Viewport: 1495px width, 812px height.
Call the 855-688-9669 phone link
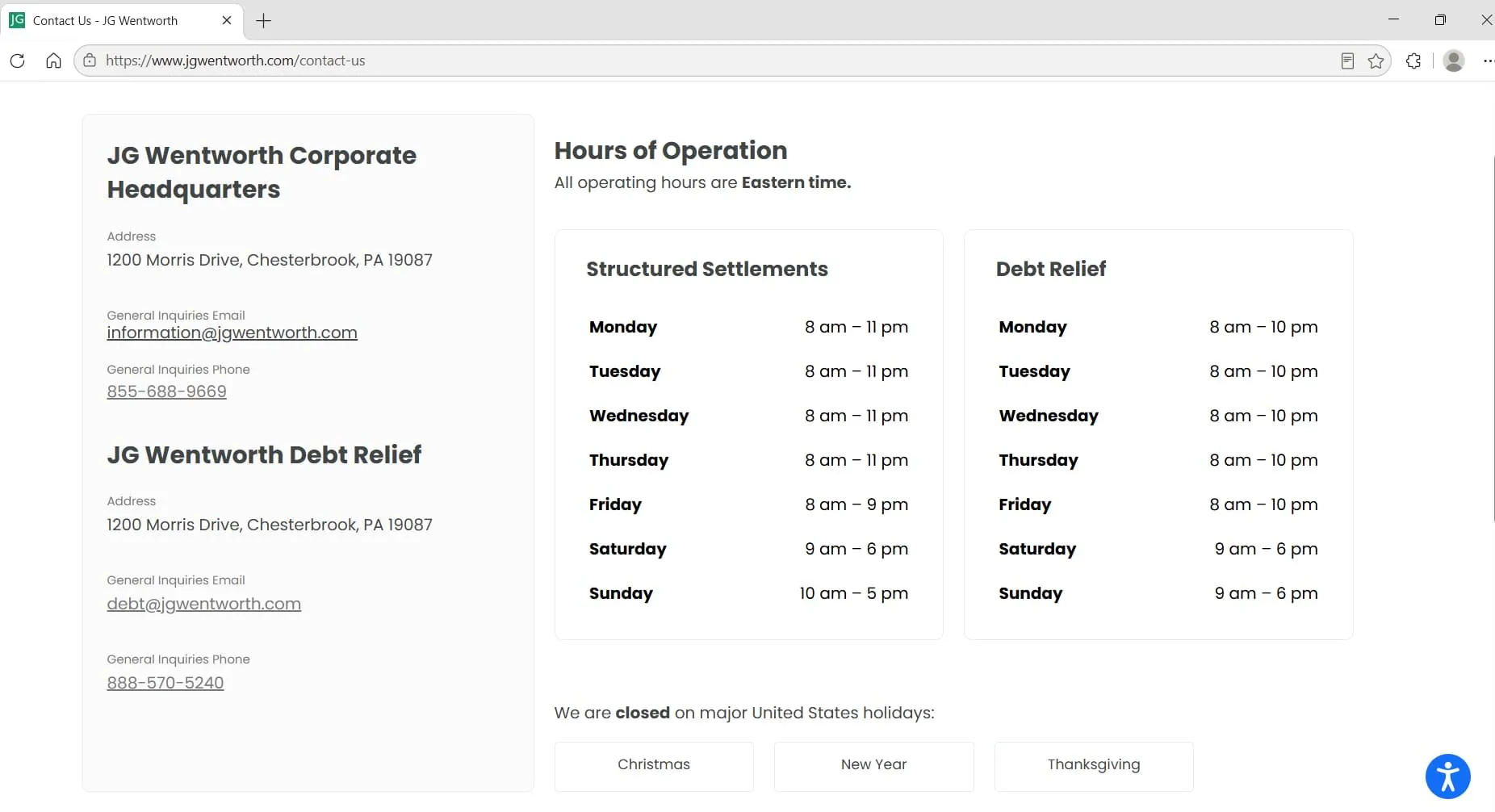tap(166, 391)
